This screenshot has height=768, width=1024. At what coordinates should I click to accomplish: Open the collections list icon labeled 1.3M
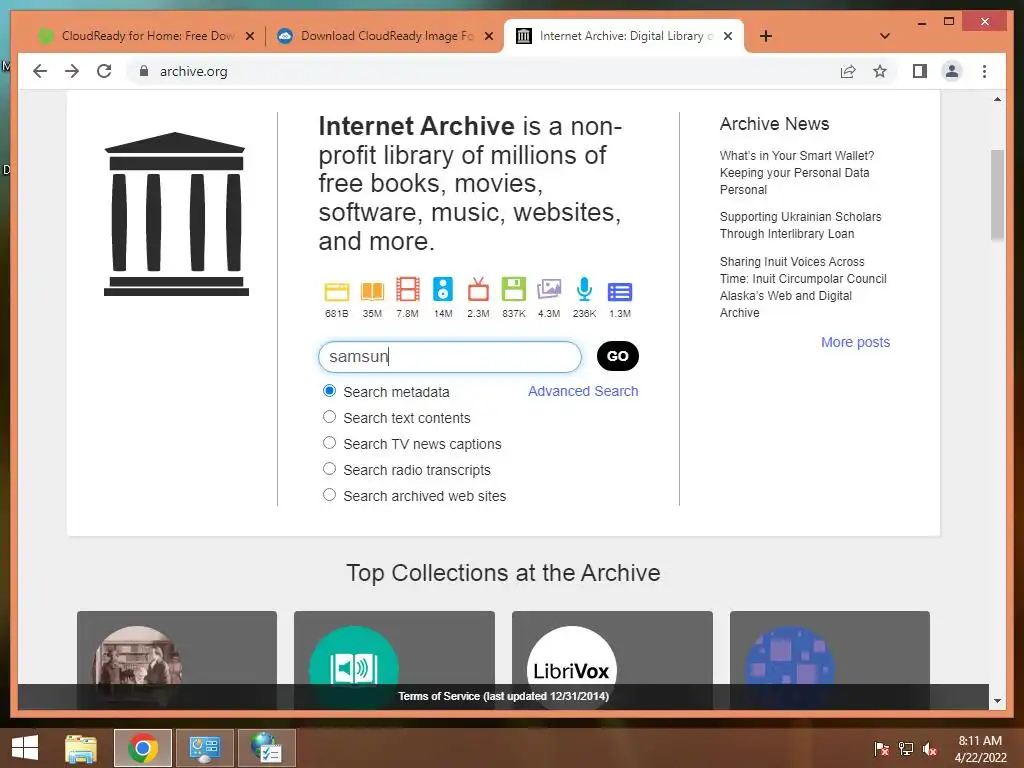(x=620, y=291)
